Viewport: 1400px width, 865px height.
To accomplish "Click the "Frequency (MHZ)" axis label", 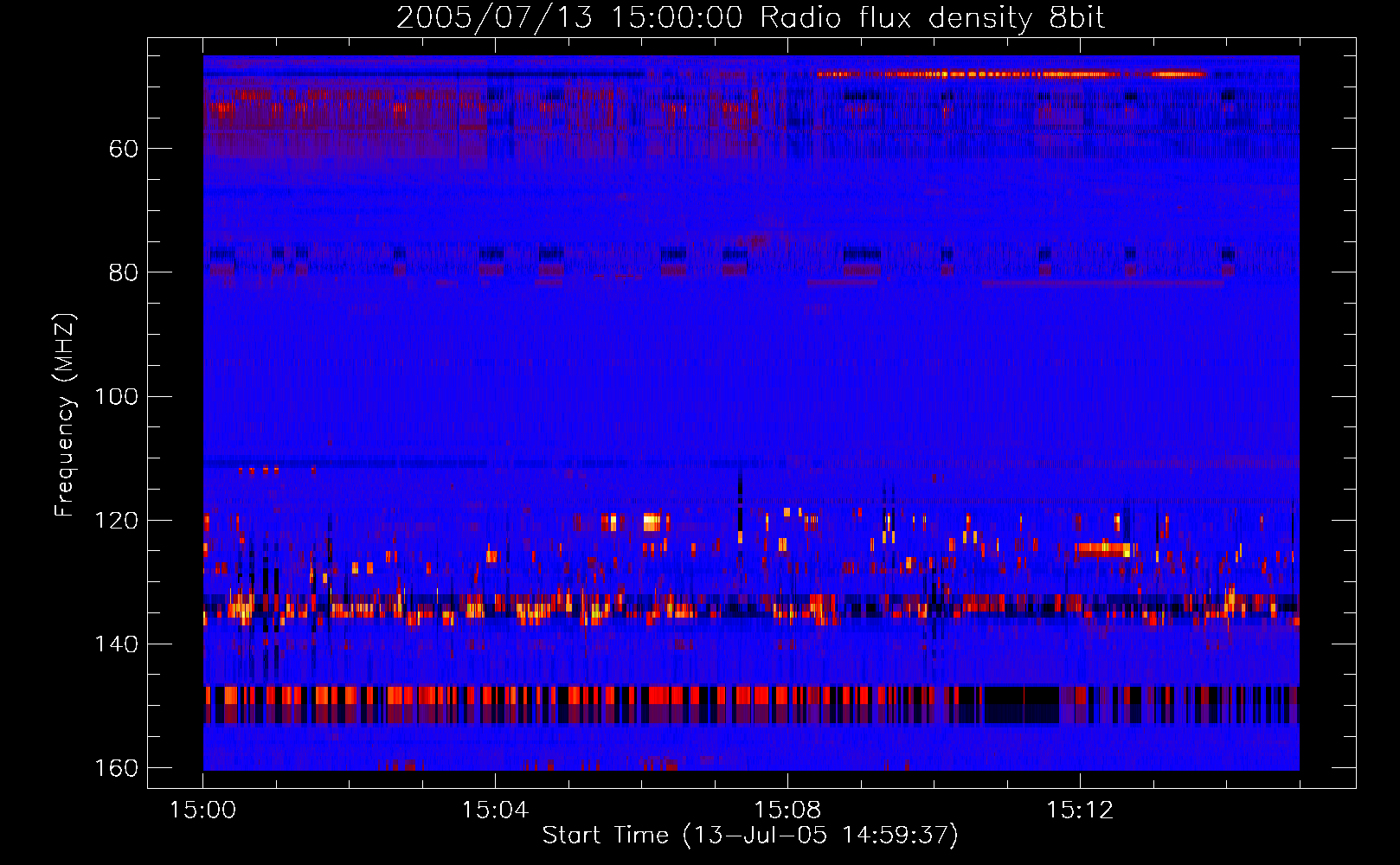I will click(x=65, y=415).
